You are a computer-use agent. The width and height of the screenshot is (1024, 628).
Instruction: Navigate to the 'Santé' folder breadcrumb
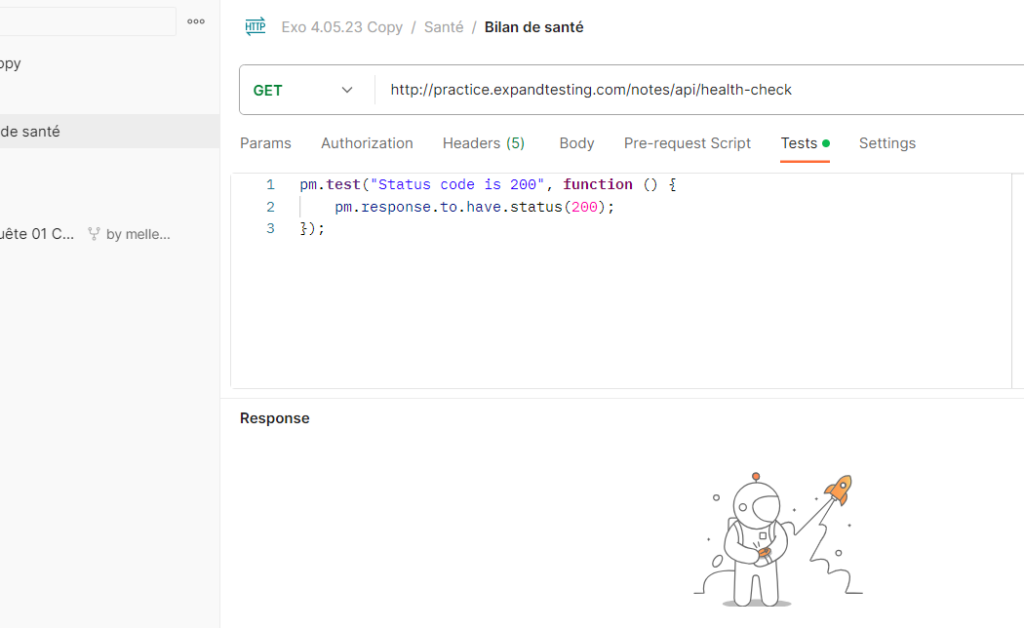pos(443,27)
